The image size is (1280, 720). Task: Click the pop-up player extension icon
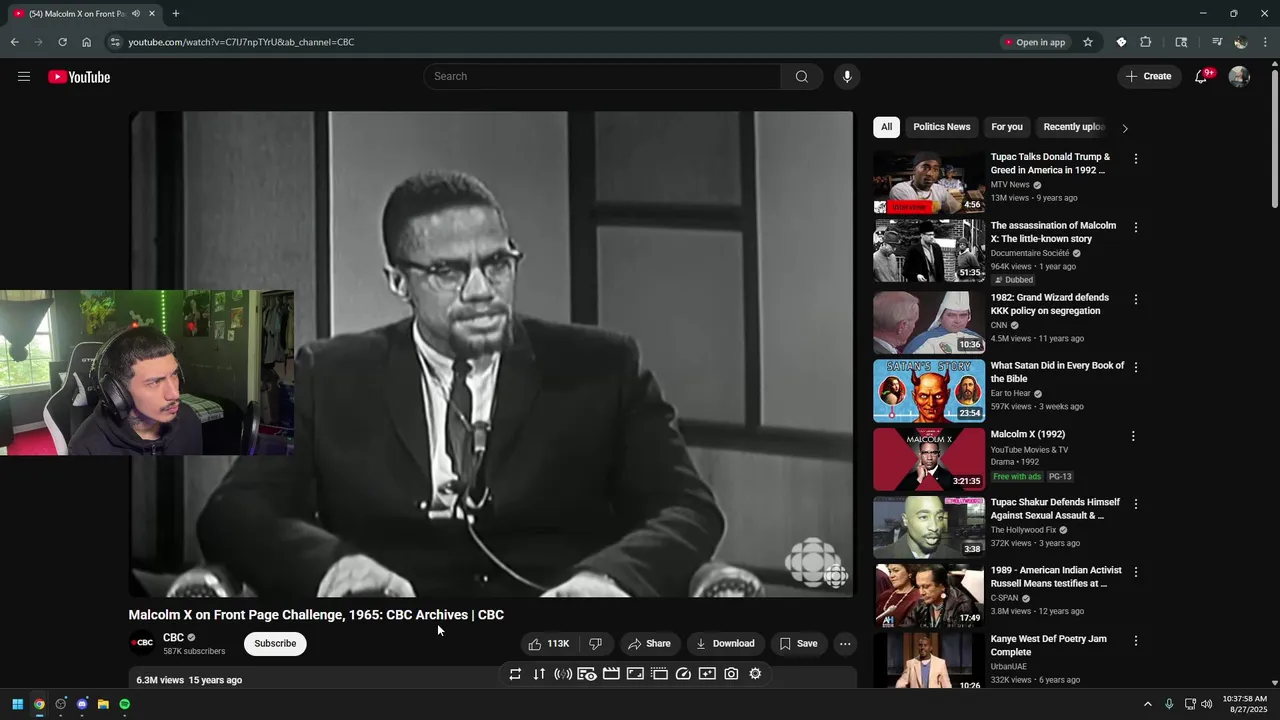click(659, 674)
